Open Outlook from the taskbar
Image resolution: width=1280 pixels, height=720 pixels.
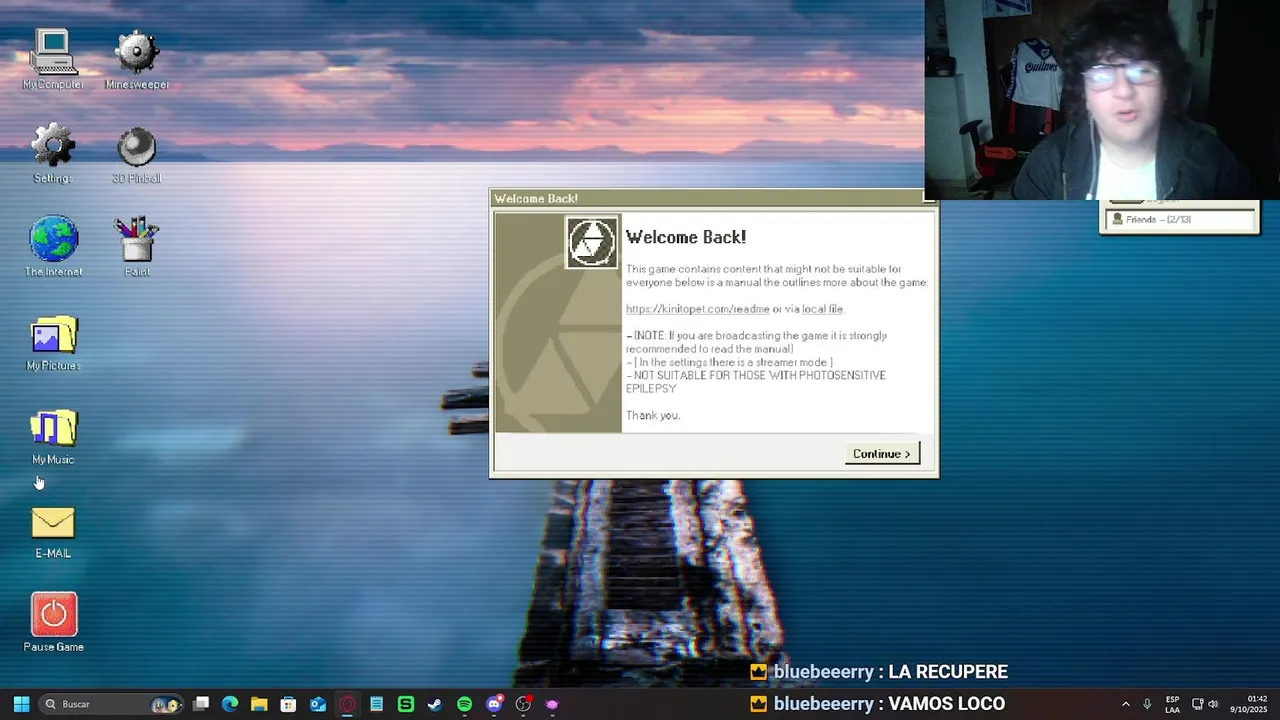pos(318,704)
